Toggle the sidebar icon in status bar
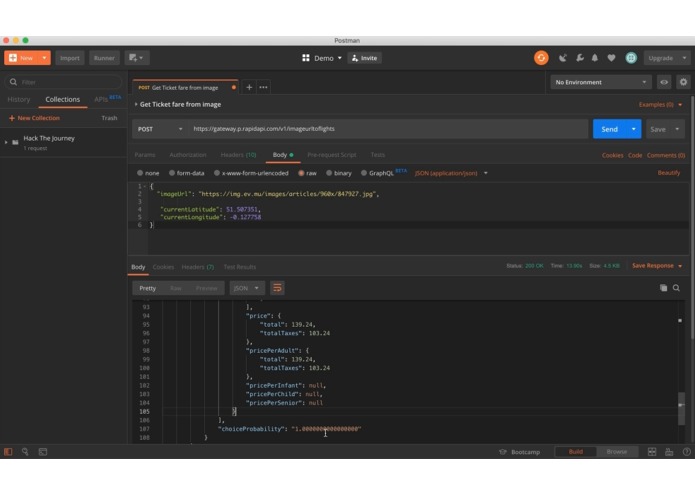This screenshot has height=494, width=695. [8, 451]
